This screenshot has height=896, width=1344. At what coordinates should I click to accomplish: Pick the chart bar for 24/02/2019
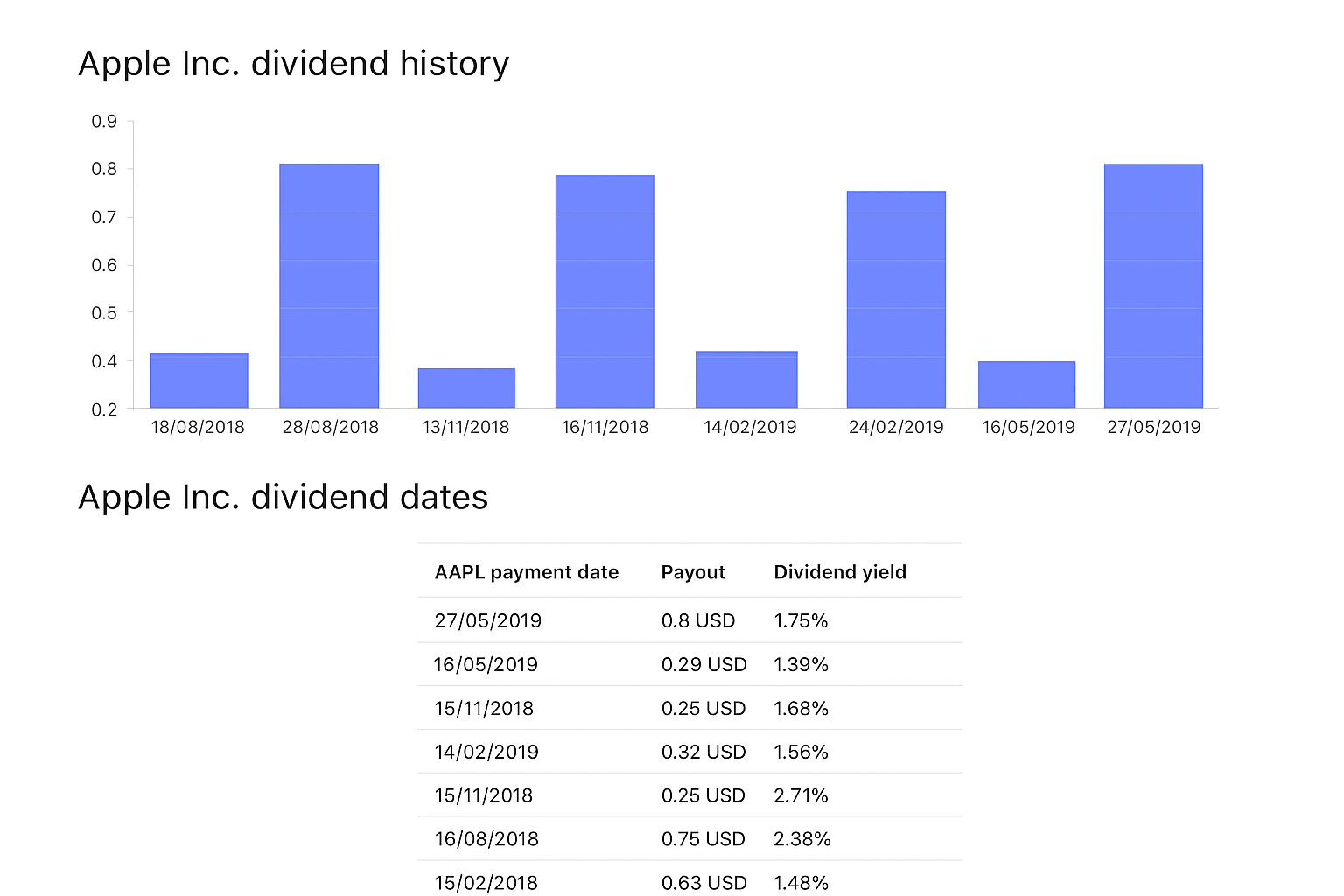(x=896, y=299)
